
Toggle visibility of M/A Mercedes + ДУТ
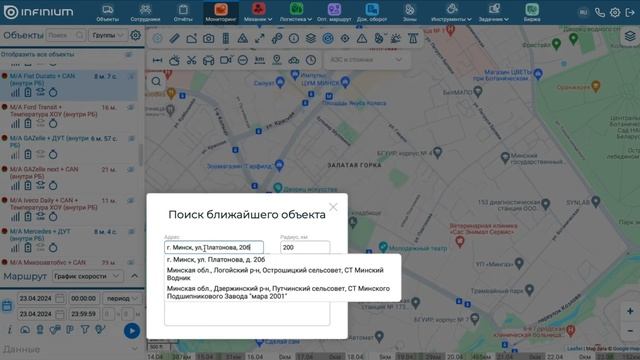click(x=131, y=231)
